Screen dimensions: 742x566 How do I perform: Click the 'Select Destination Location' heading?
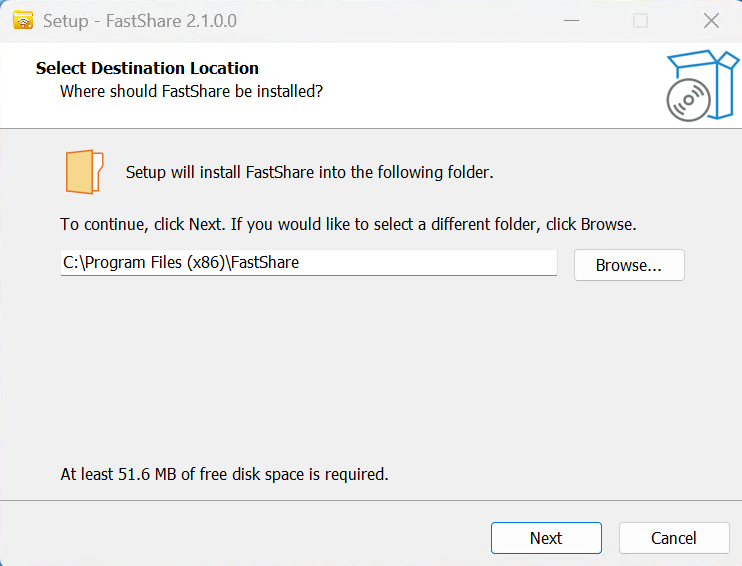pyautogui.click(x=147, y=68)
